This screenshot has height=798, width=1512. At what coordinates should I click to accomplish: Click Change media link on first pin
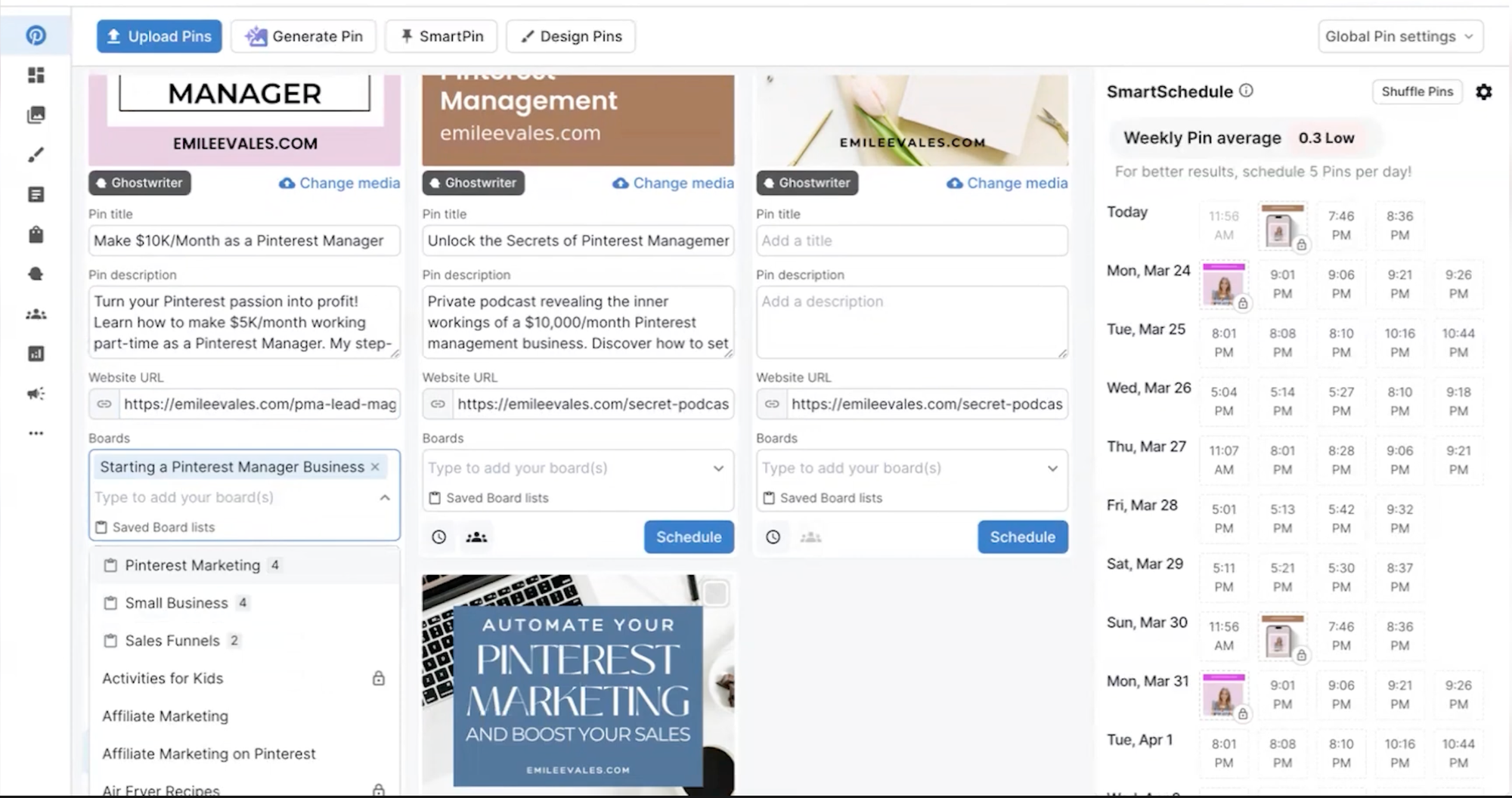click(339, 183)
